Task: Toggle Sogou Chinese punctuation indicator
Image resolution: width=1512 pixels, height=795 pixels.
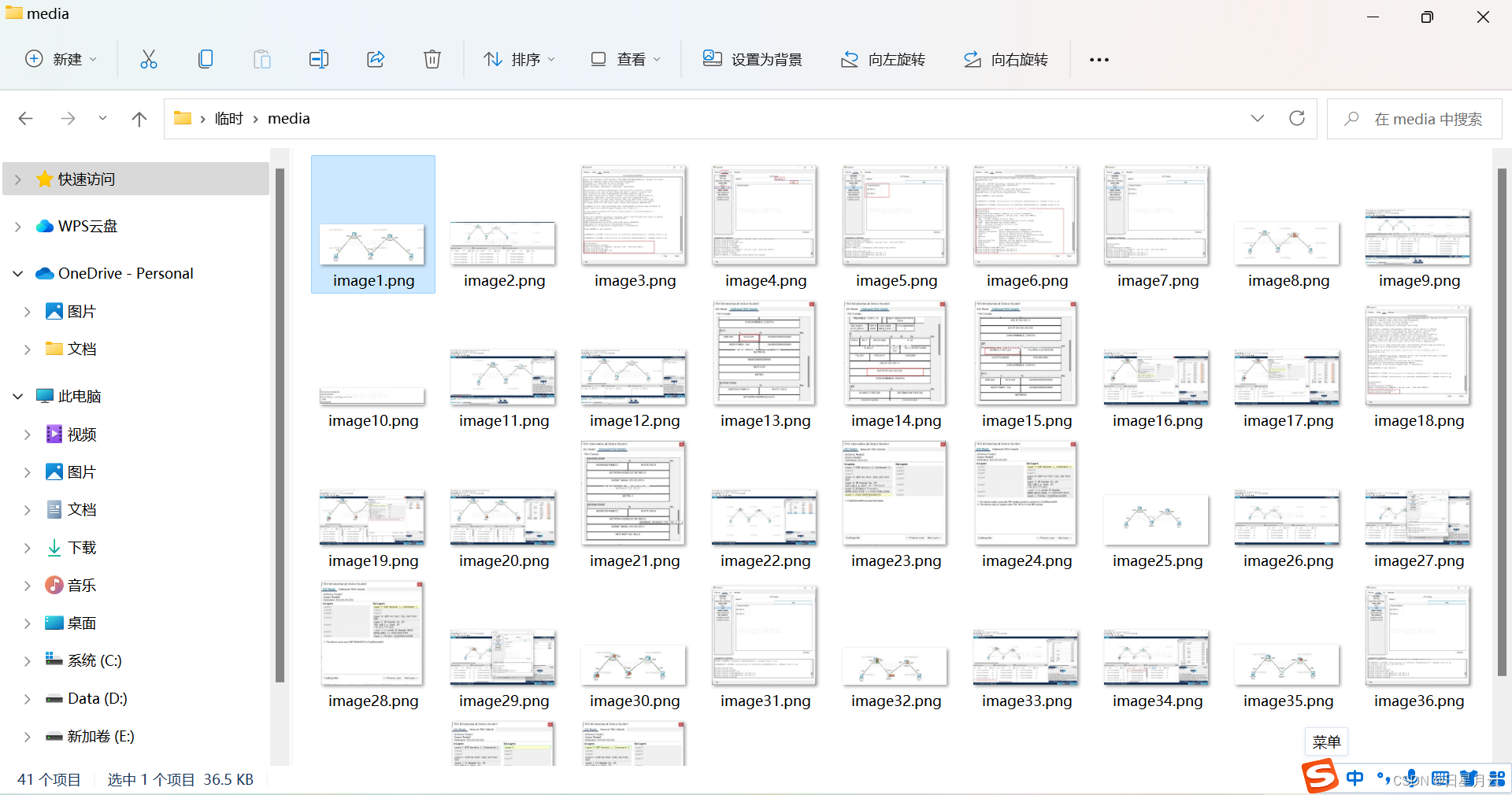Action: pos(1384,778)
